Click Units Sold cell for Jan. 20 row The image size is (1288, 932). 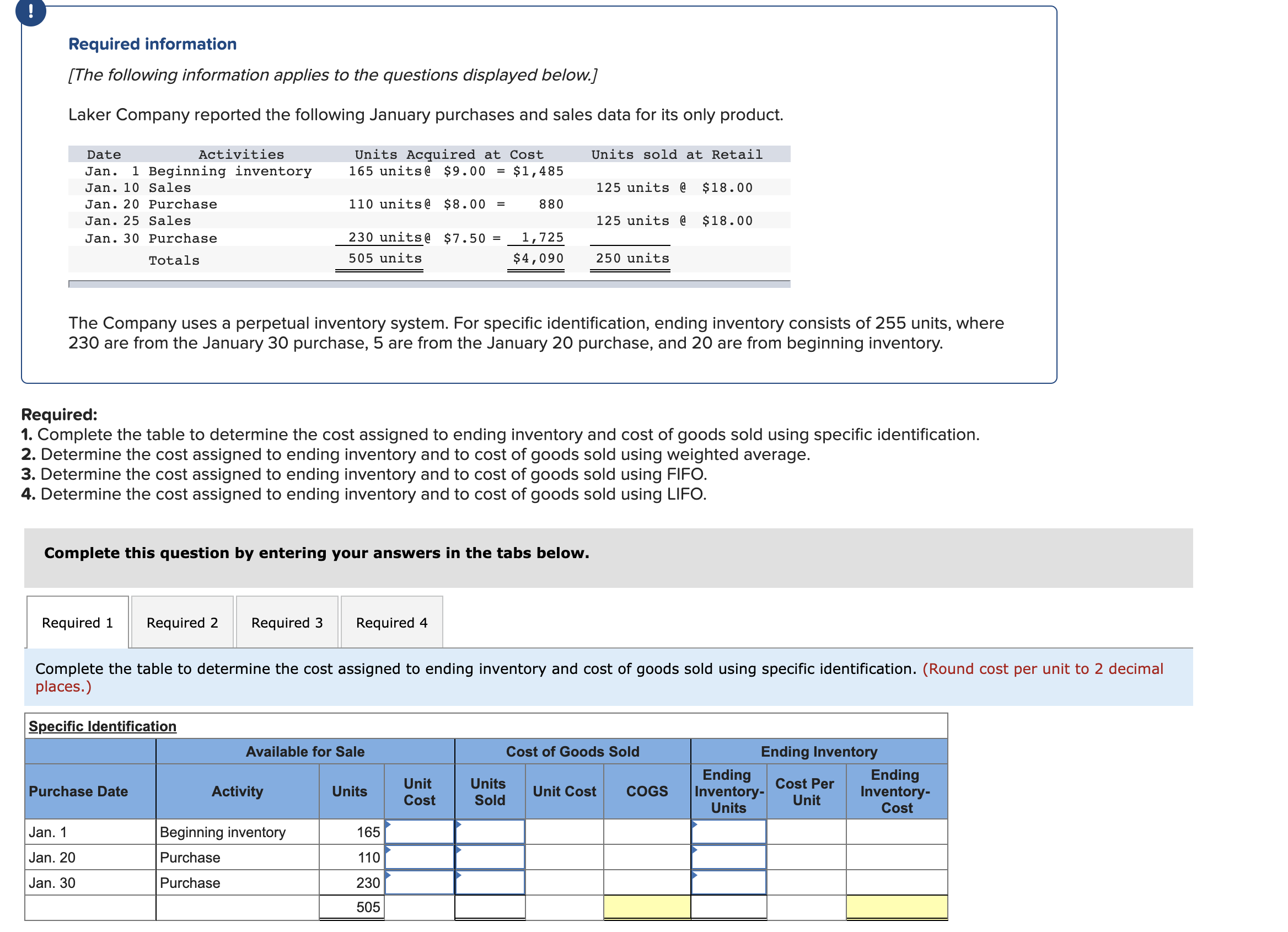[x=490, y=858]
